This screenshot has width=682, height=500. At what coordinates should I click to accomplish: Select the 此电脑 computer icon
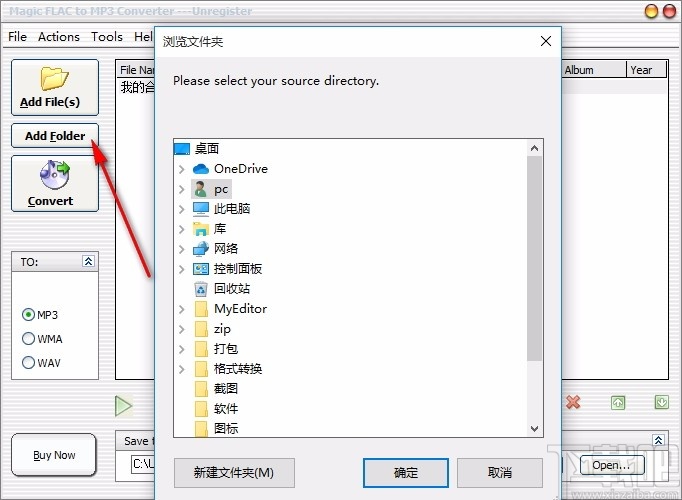(x=201, y=209)
